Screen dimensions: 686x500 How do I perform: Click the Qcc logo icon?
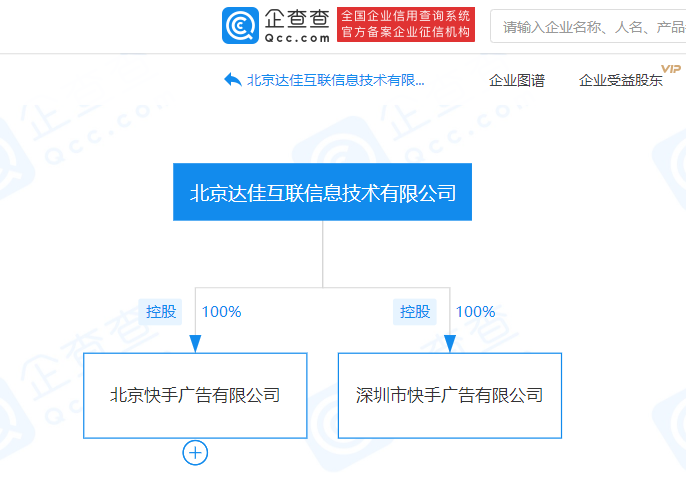240,25
